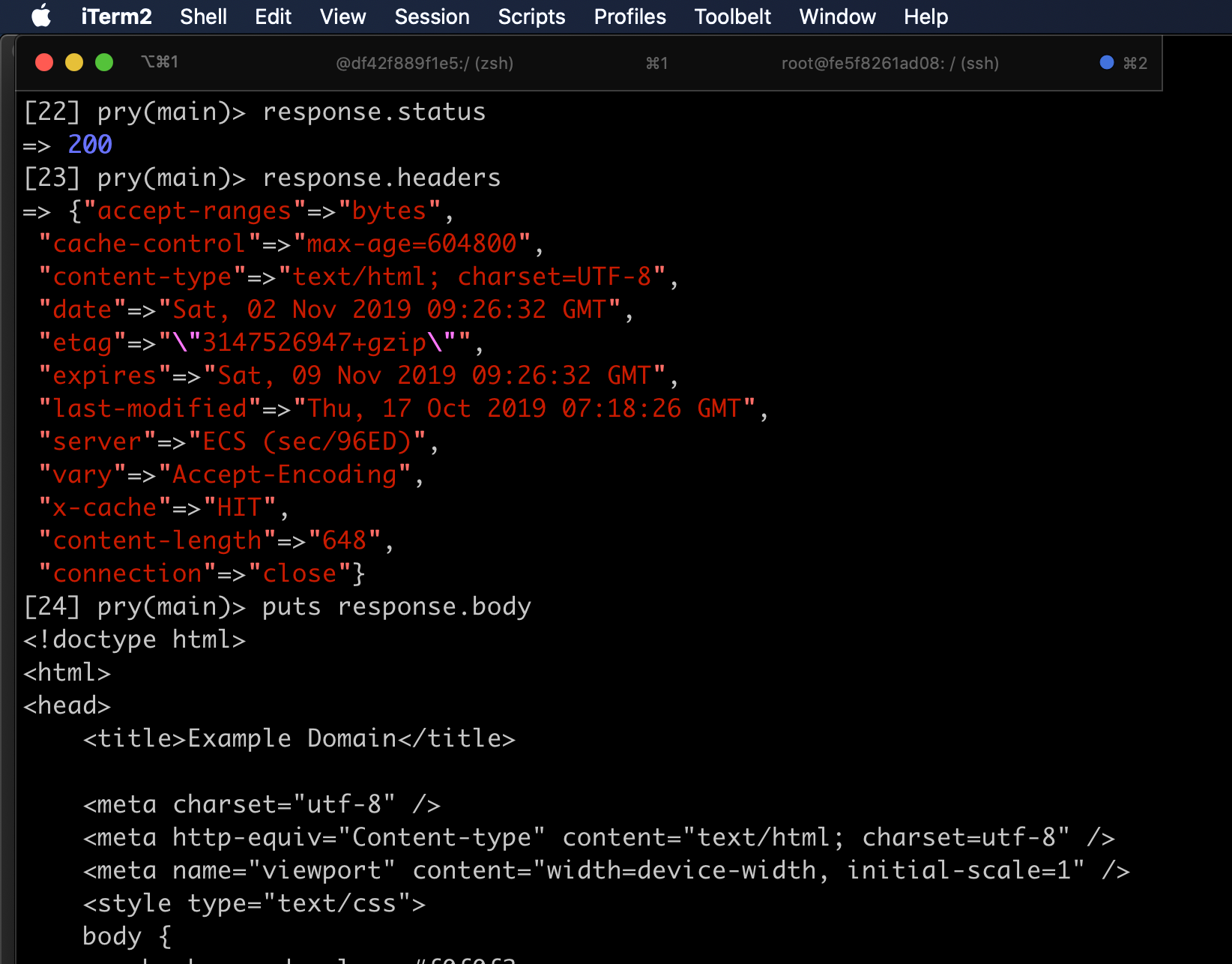Click the "content-length" header key
This screenshot has width=1232, height=964.
point(157,540)
